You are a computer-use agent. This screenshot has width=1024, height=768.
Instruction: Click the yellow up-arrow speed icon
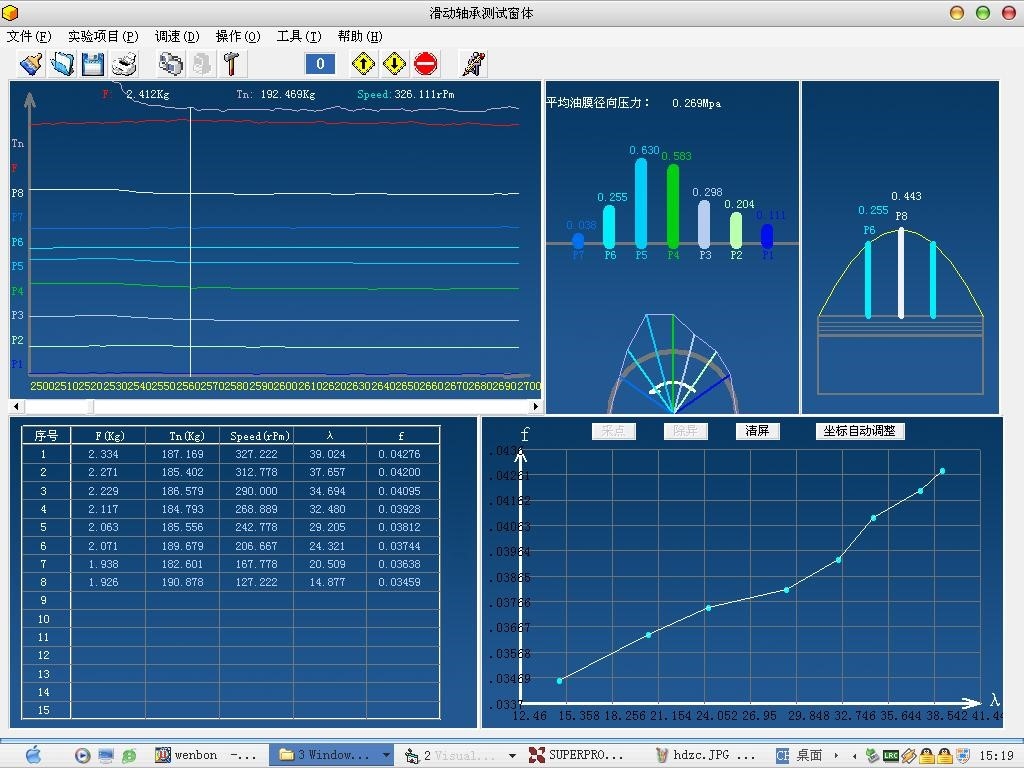364,64
